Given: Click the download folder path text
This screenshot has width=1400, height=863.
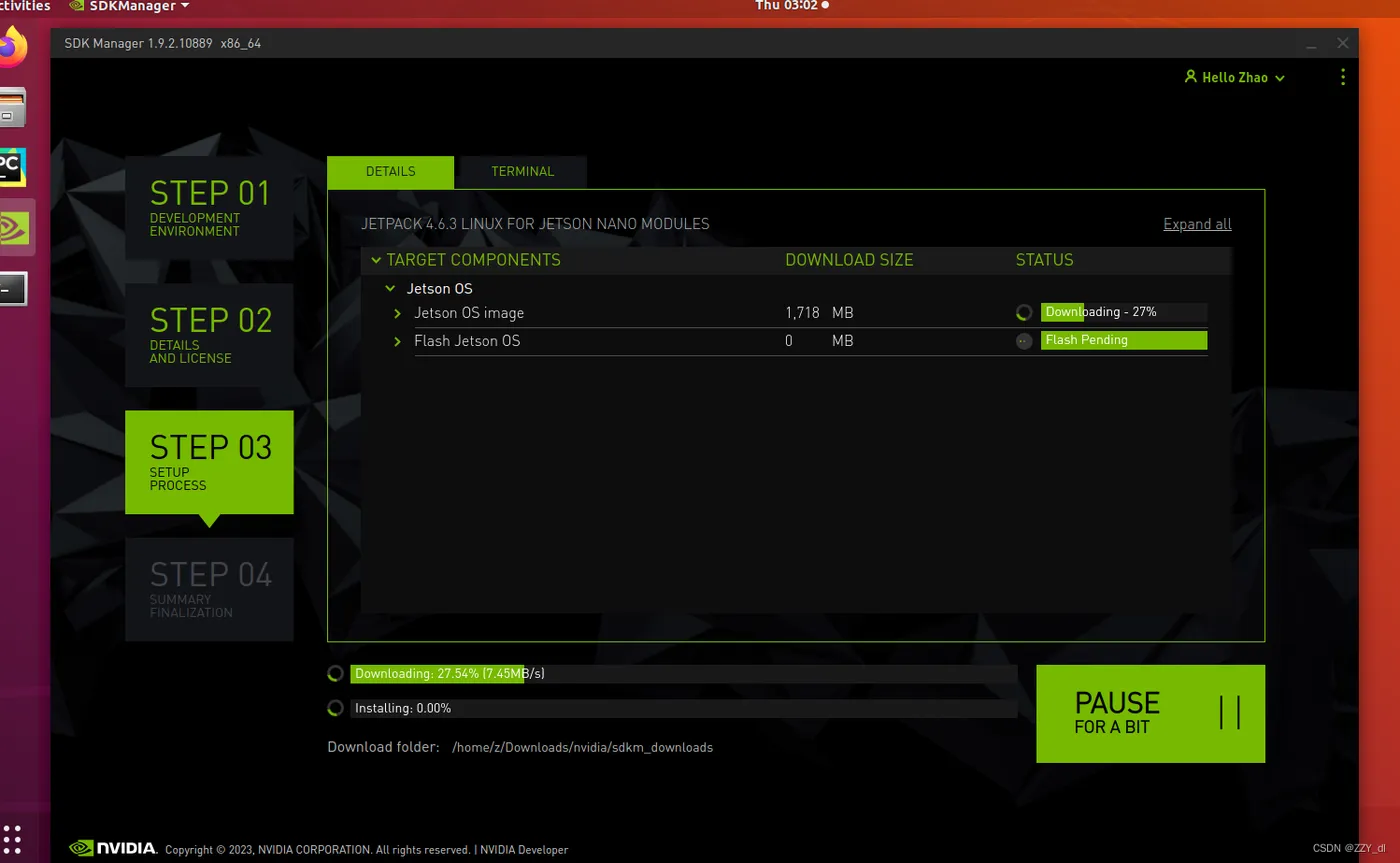Looking at the screenshot, I should click(x=582, y=747).
